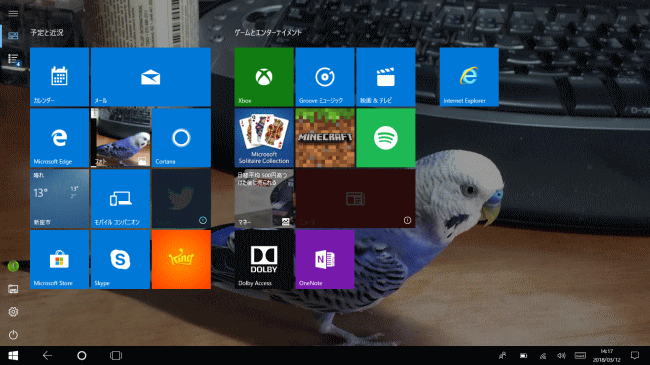Image resolution: width=650 pixels, height=365 pixels.
Task: Open Dolby Access tile
Action: point(264,260)
